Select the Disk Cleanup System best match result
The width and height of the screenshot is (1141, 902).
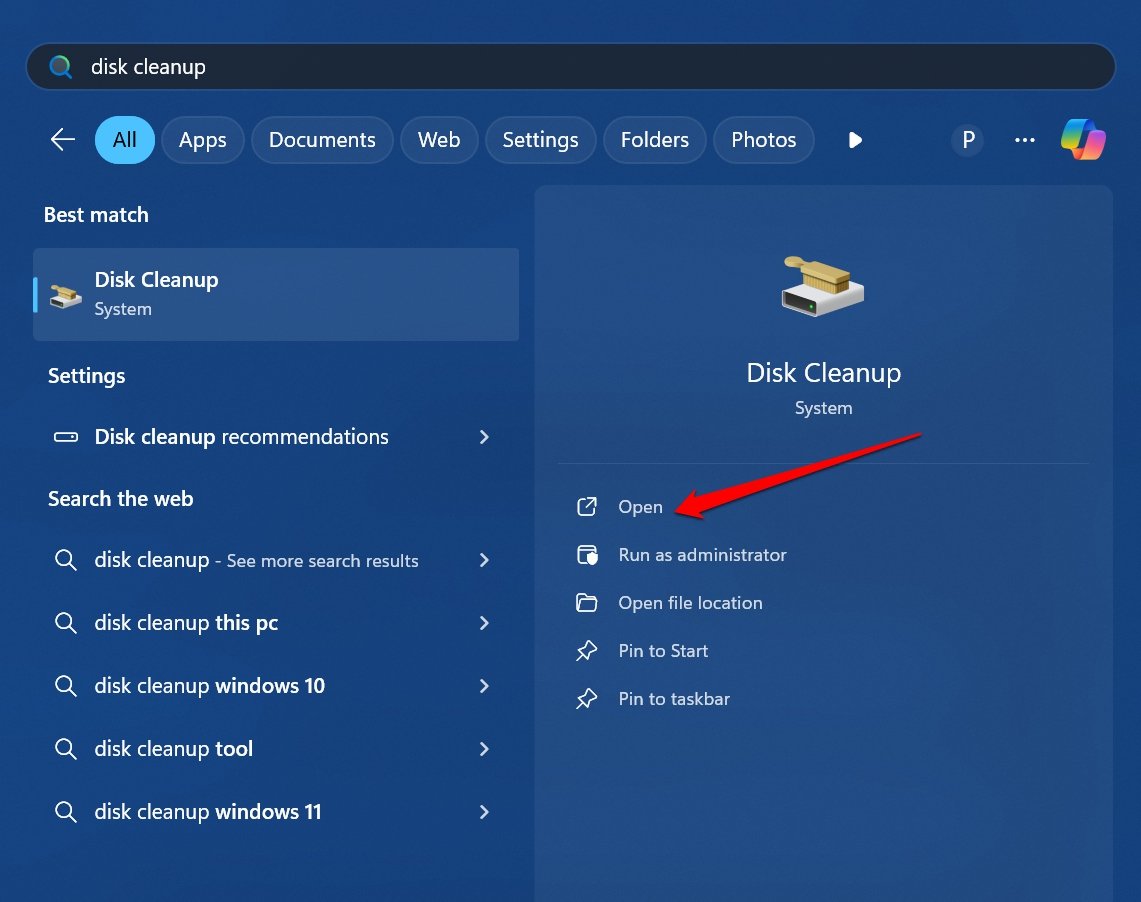click(x=276, y=295)
